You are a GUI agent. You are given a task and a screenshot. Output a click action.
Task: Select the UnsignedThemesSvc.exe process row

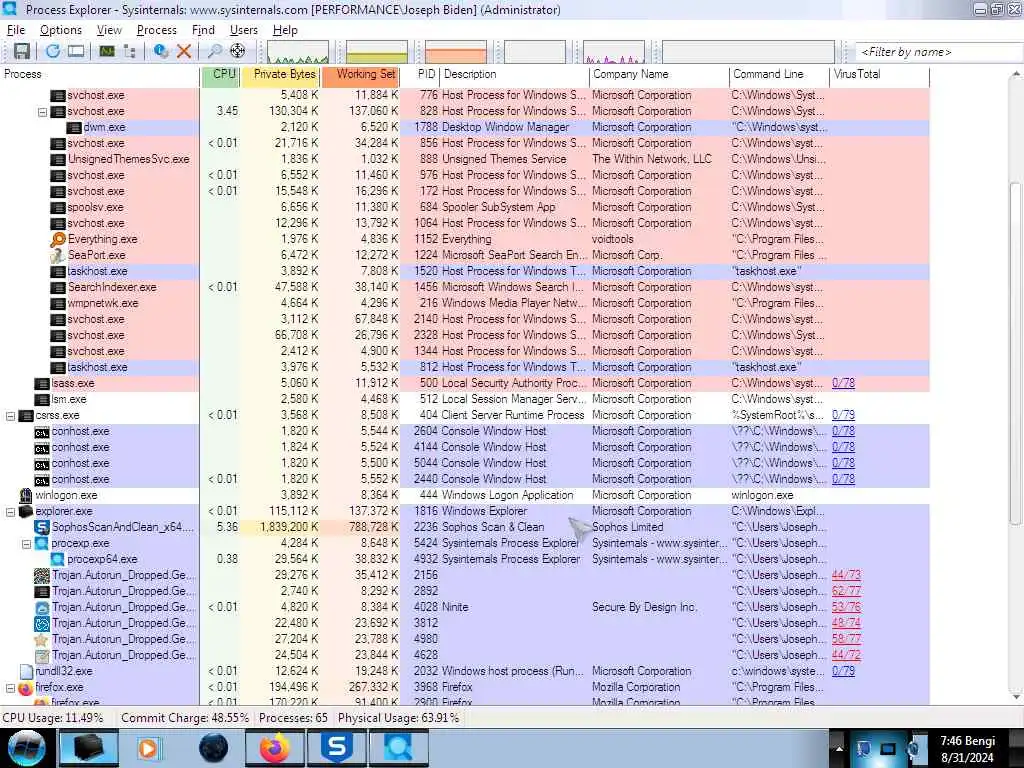click(464, 159)
